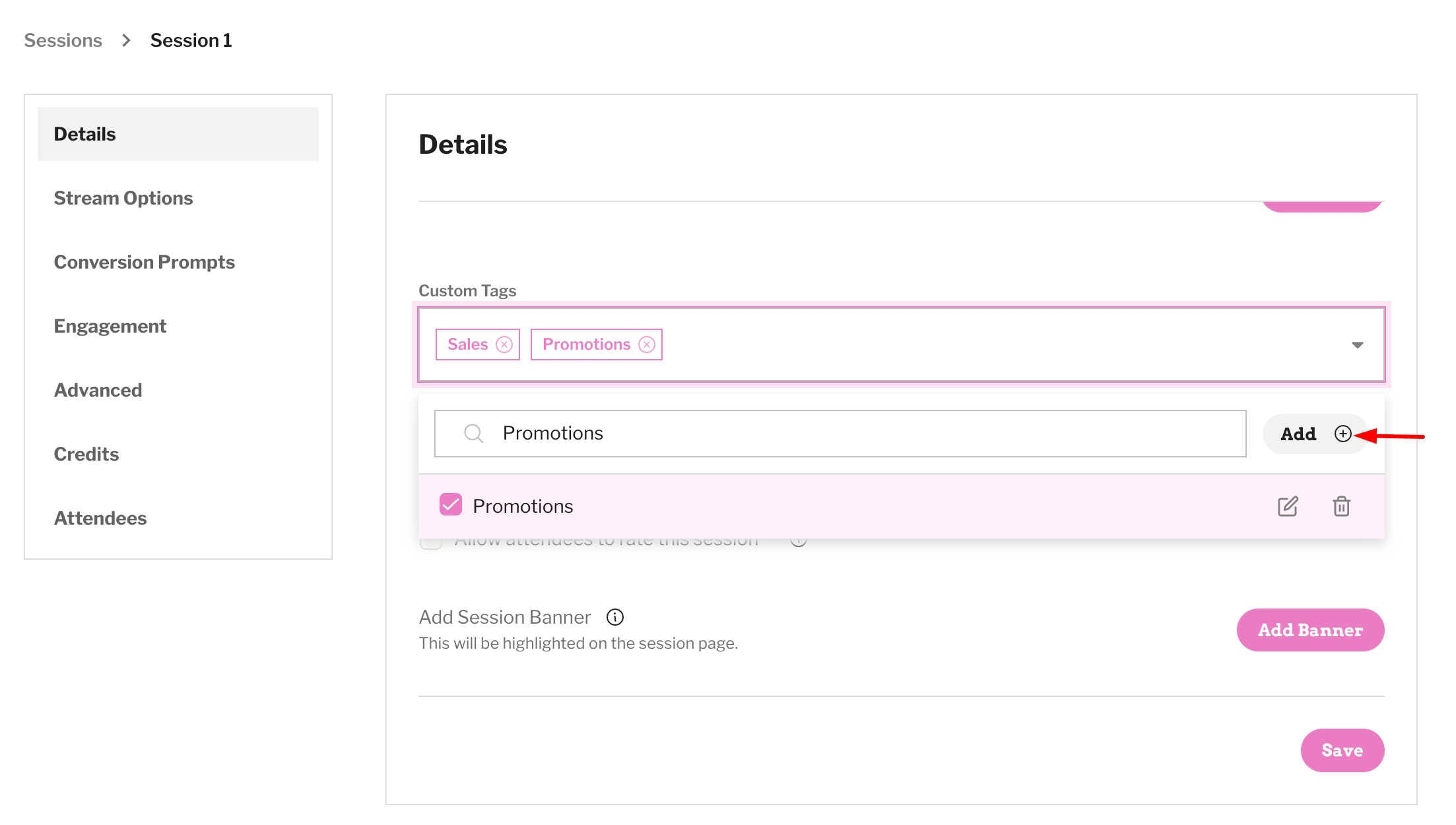Open the Advanced section
The image size is (1456, 825).
click(98, 390)
